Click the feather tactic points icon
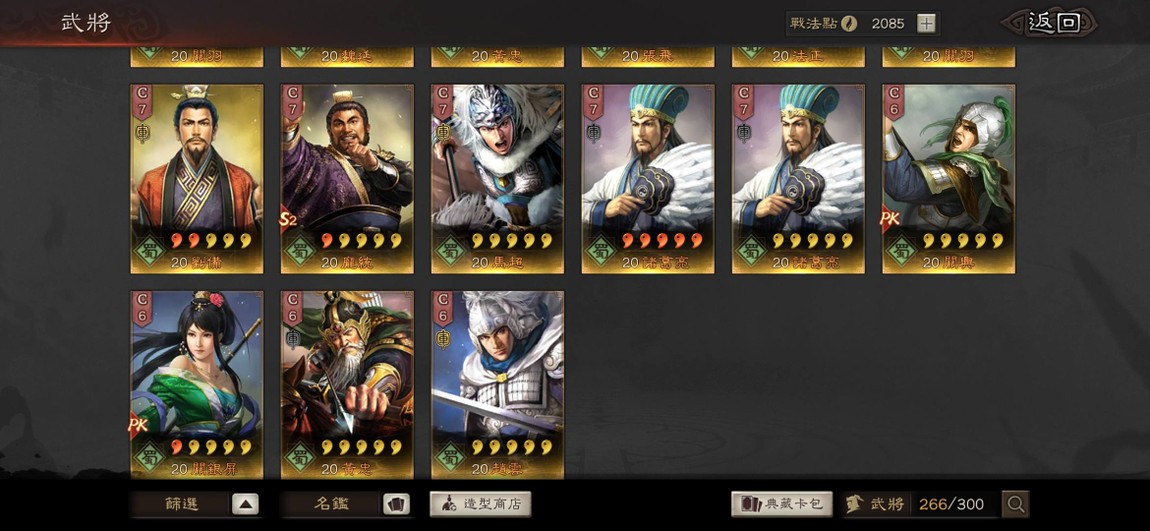The width and height of the screenshot is (1150, 531). [849, 23]
